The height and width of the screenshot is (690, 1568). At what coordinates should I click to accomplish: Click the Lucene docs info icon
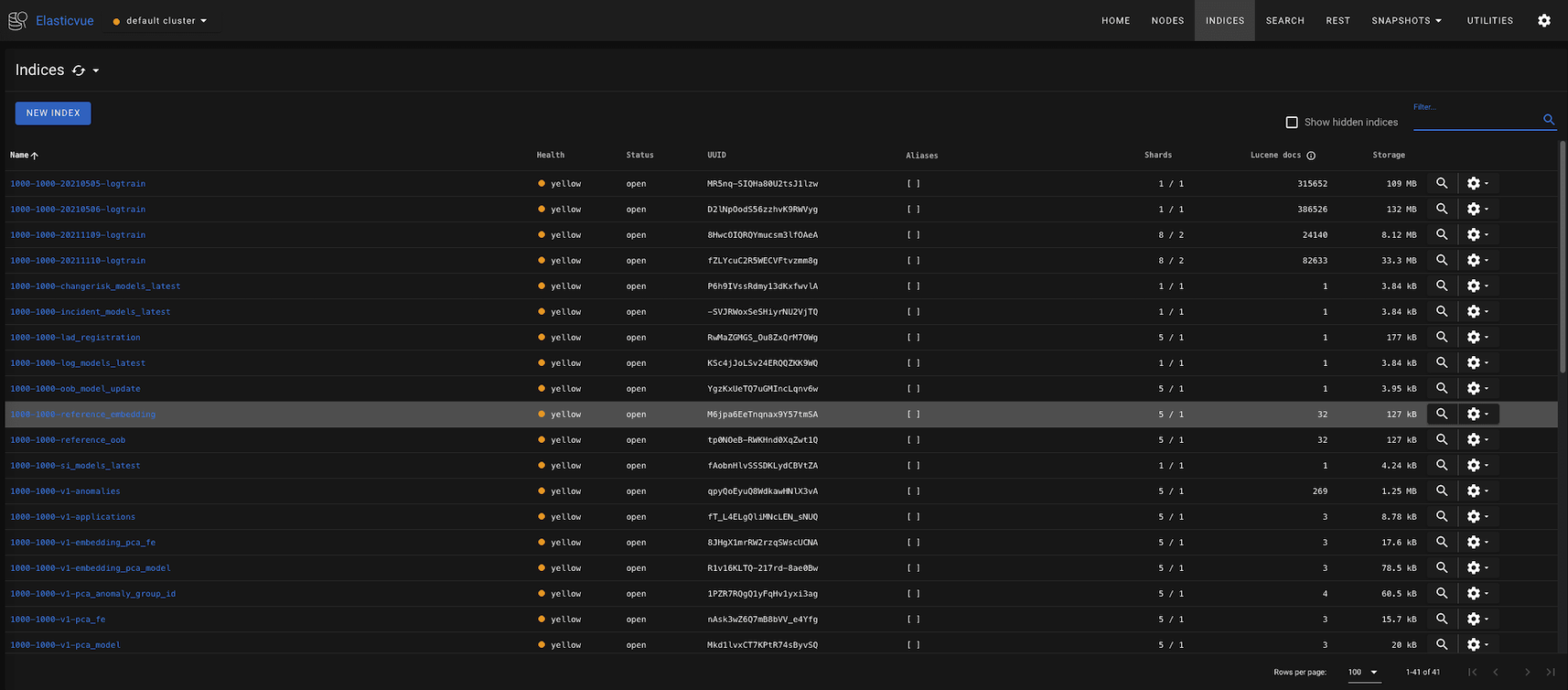pos(1311,156)
